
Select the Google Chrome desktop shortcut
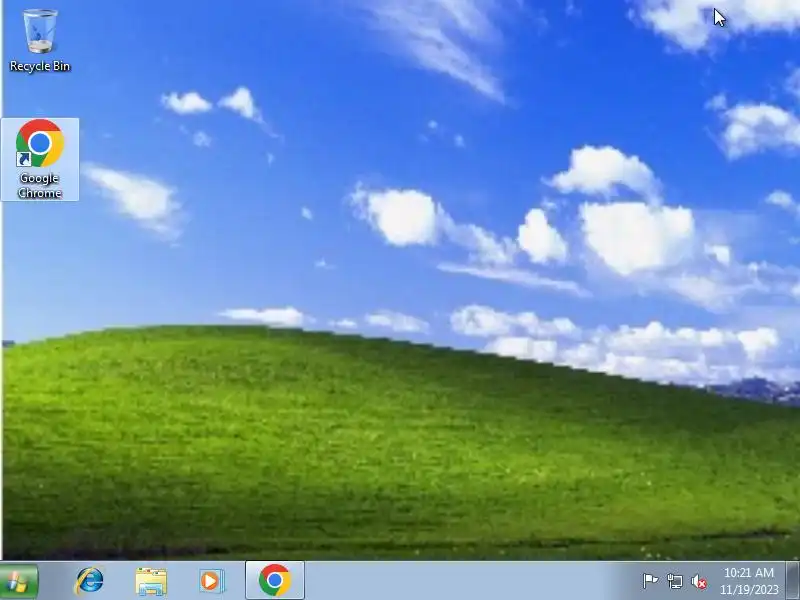tap(40, 159)
